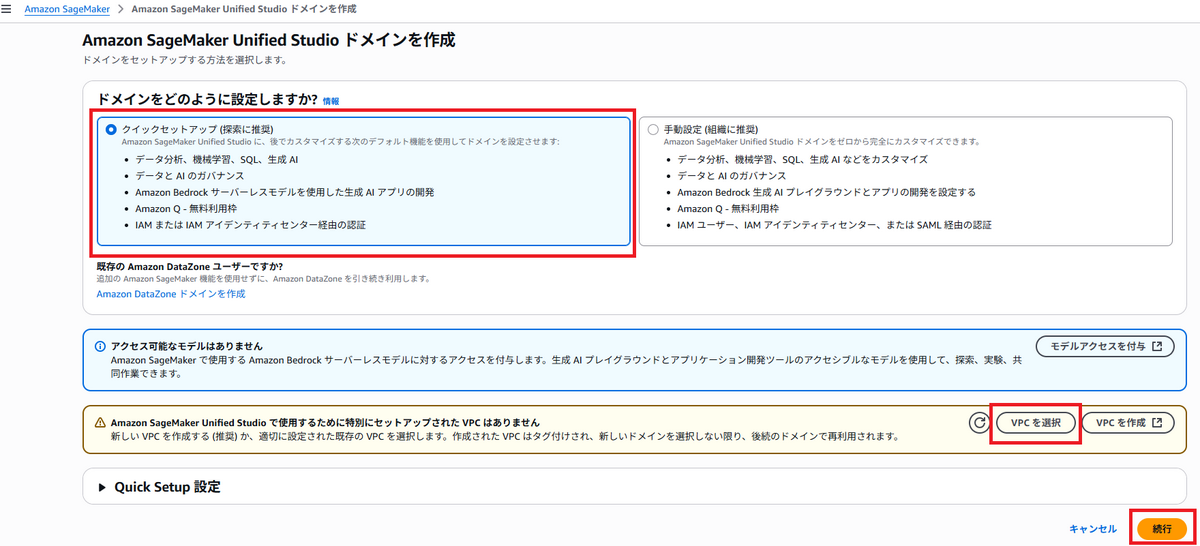Viewport: 1200px width, 546px height.
Task: Open the 情報 info link
Action: pos(331,101)
